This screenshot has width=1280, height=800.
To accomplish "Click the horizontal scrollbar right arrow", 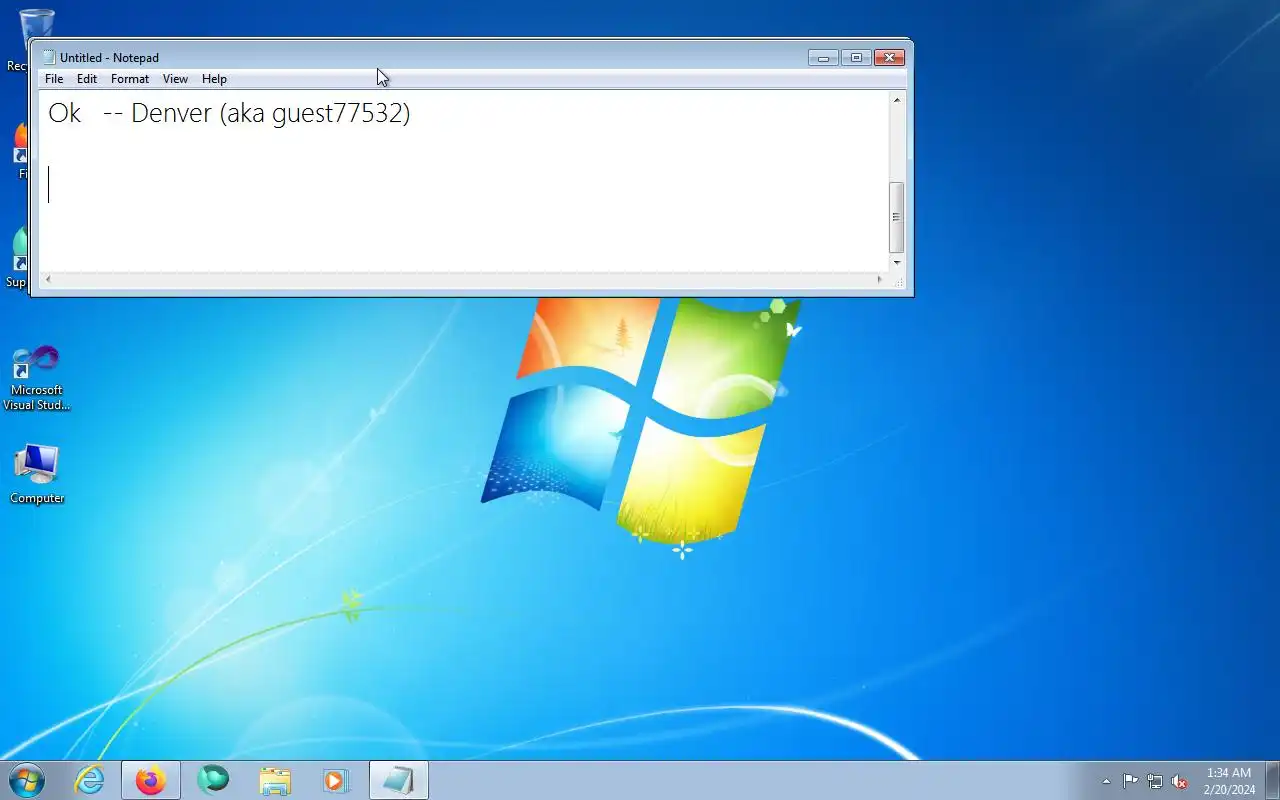I will tap(880, 280).
